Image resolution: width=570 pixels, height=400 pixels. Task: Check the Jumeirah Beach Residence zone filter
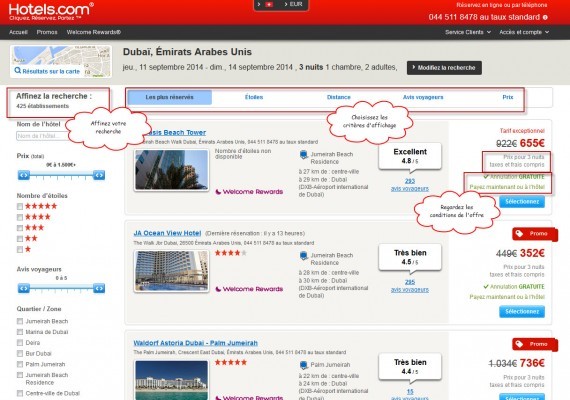coord(20,375)
